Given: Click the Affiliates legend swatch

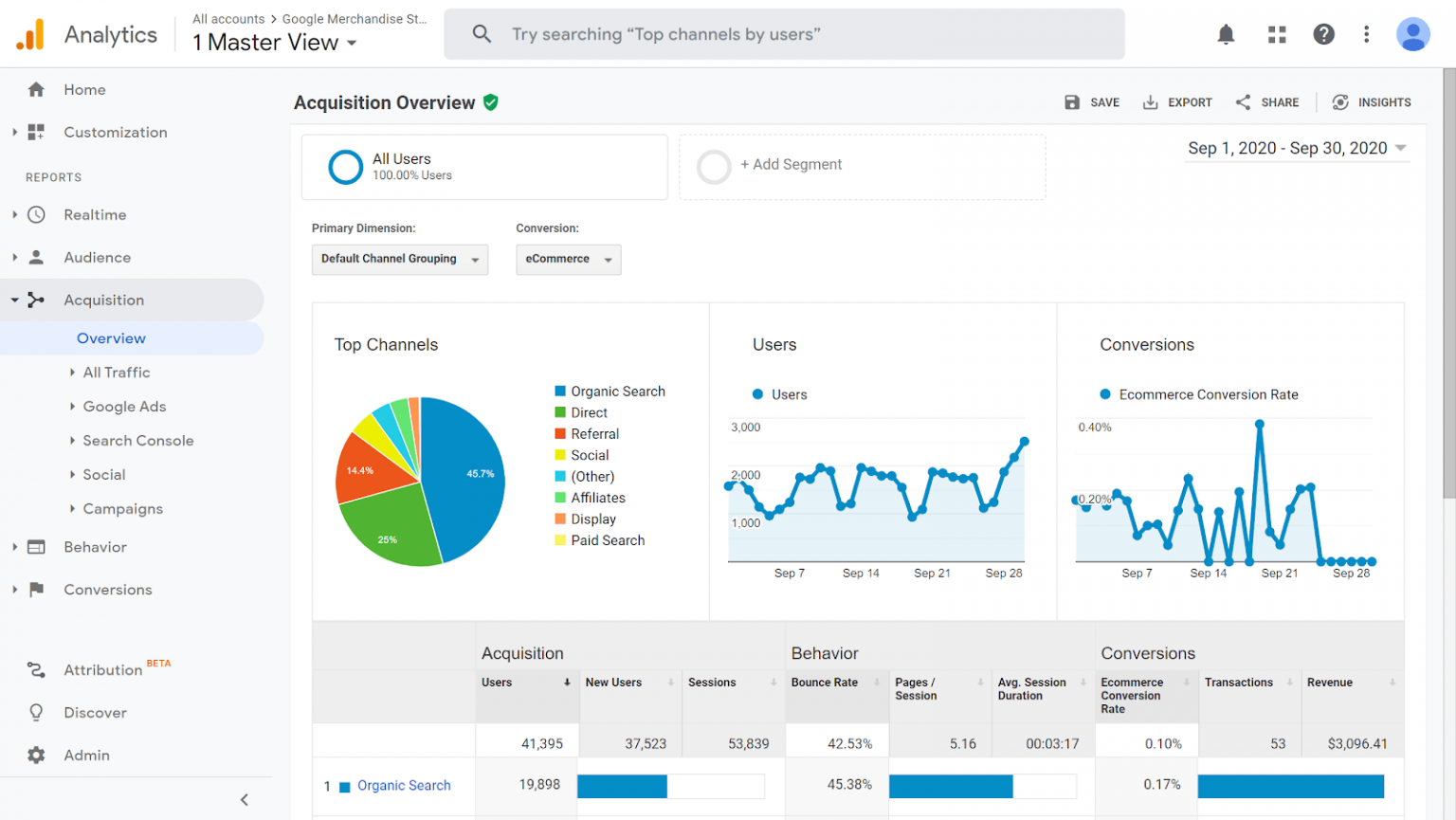Looking at the screenshot, I should coord(560,498).
